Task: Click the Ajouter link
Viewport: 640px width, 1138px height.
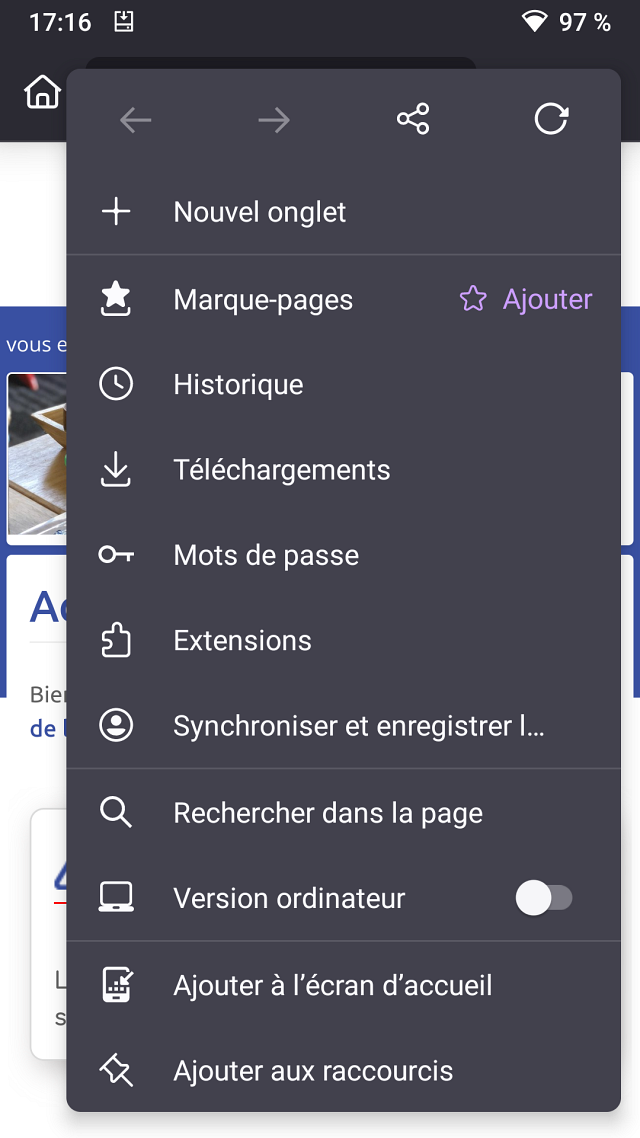Action: pos(547,299)
